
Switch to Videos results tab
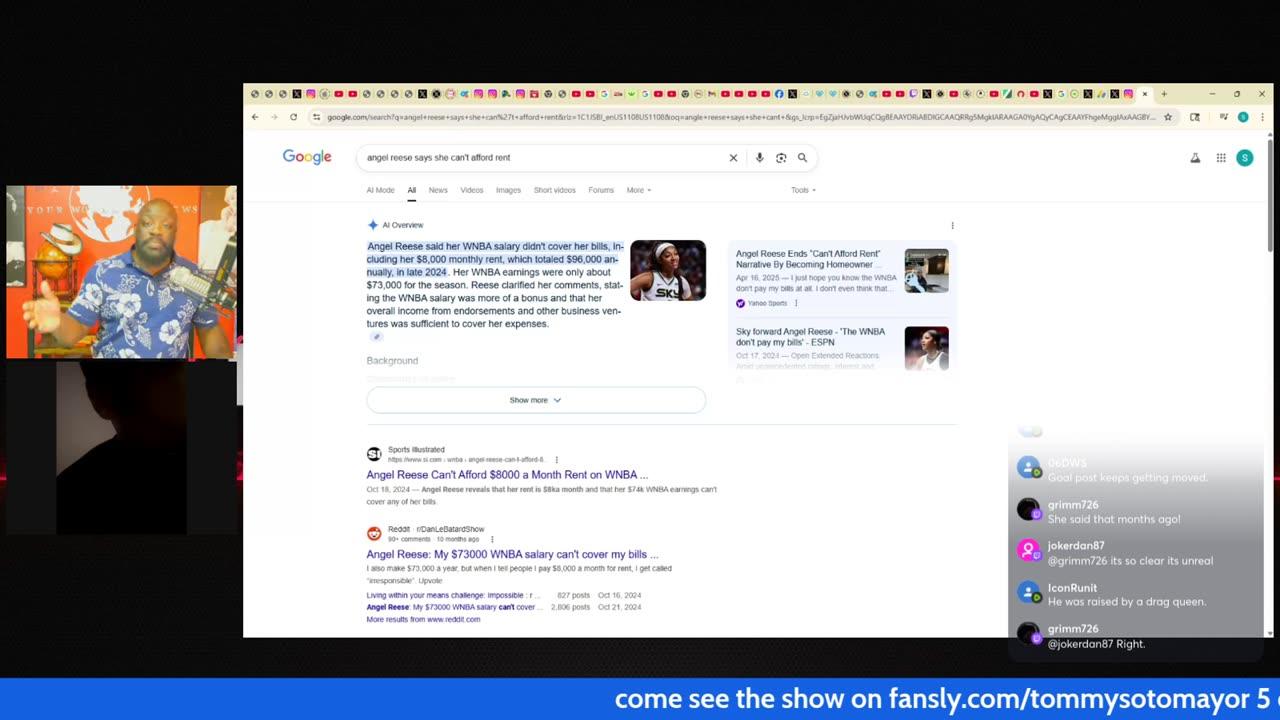(472, 190)
